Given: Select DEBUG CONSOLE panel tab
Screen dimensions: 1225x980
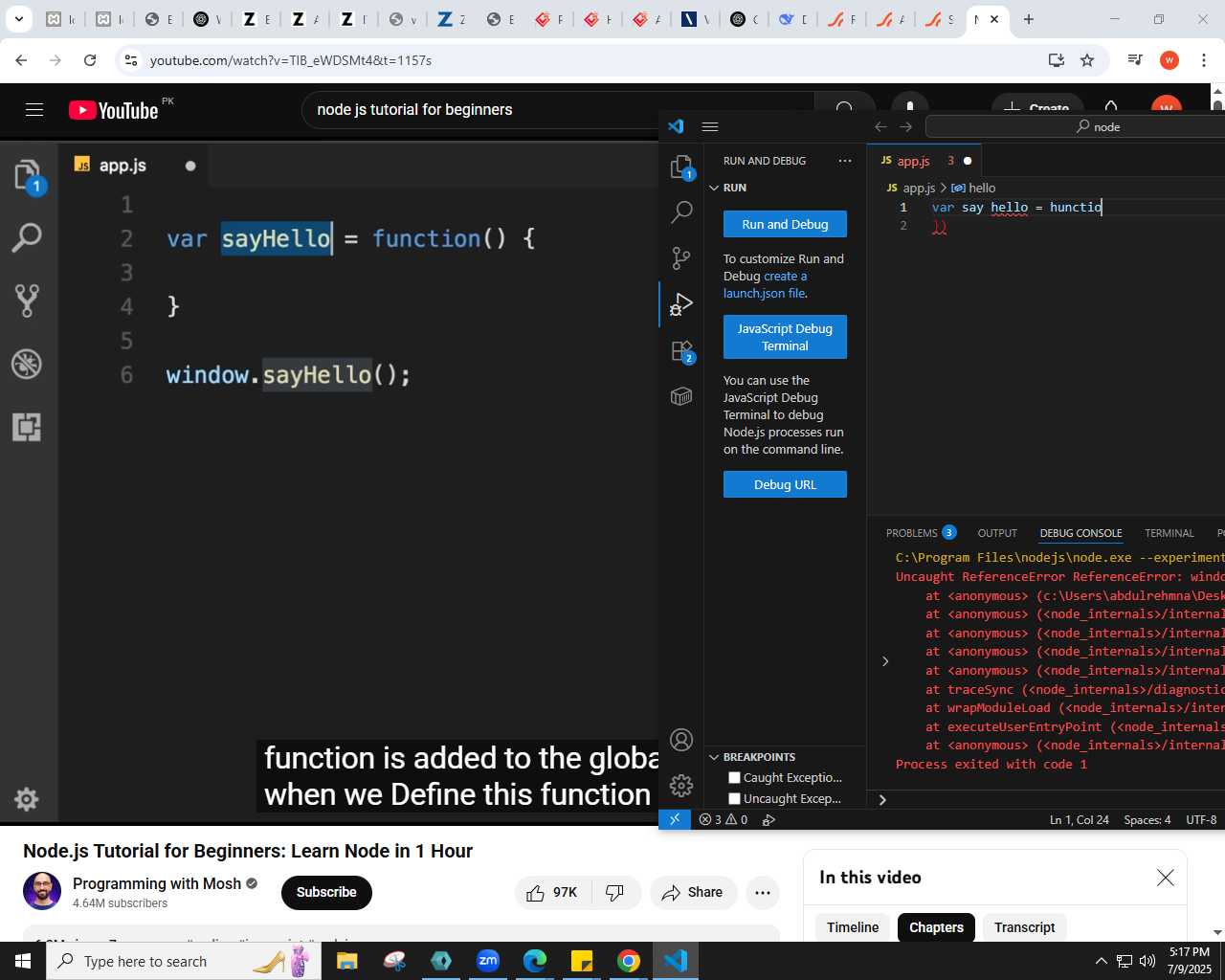Looking at the screenshot, I should point(1080,533).
